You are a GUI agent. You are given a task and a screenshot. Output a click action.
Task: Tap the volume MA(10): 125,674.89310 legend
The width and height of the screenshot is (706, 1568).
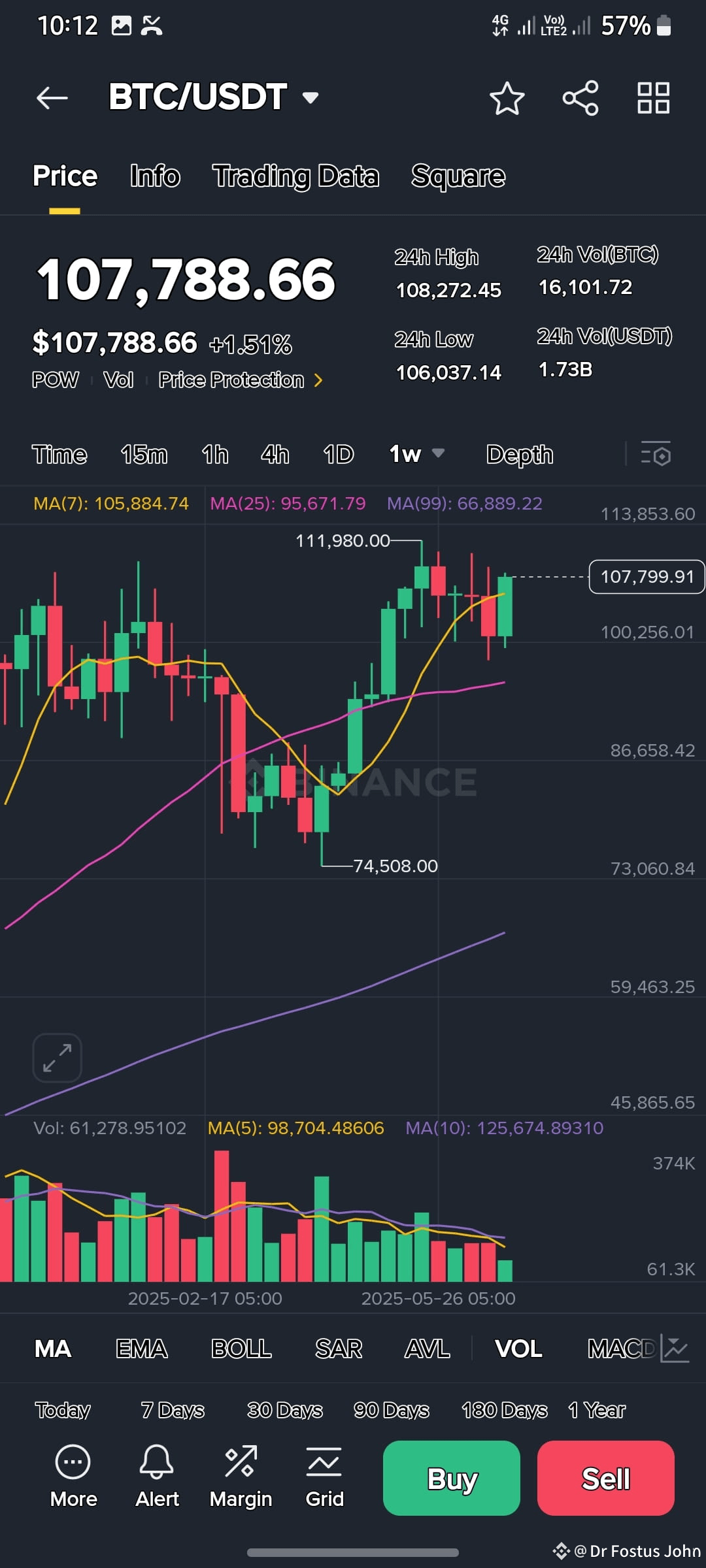505,1128
